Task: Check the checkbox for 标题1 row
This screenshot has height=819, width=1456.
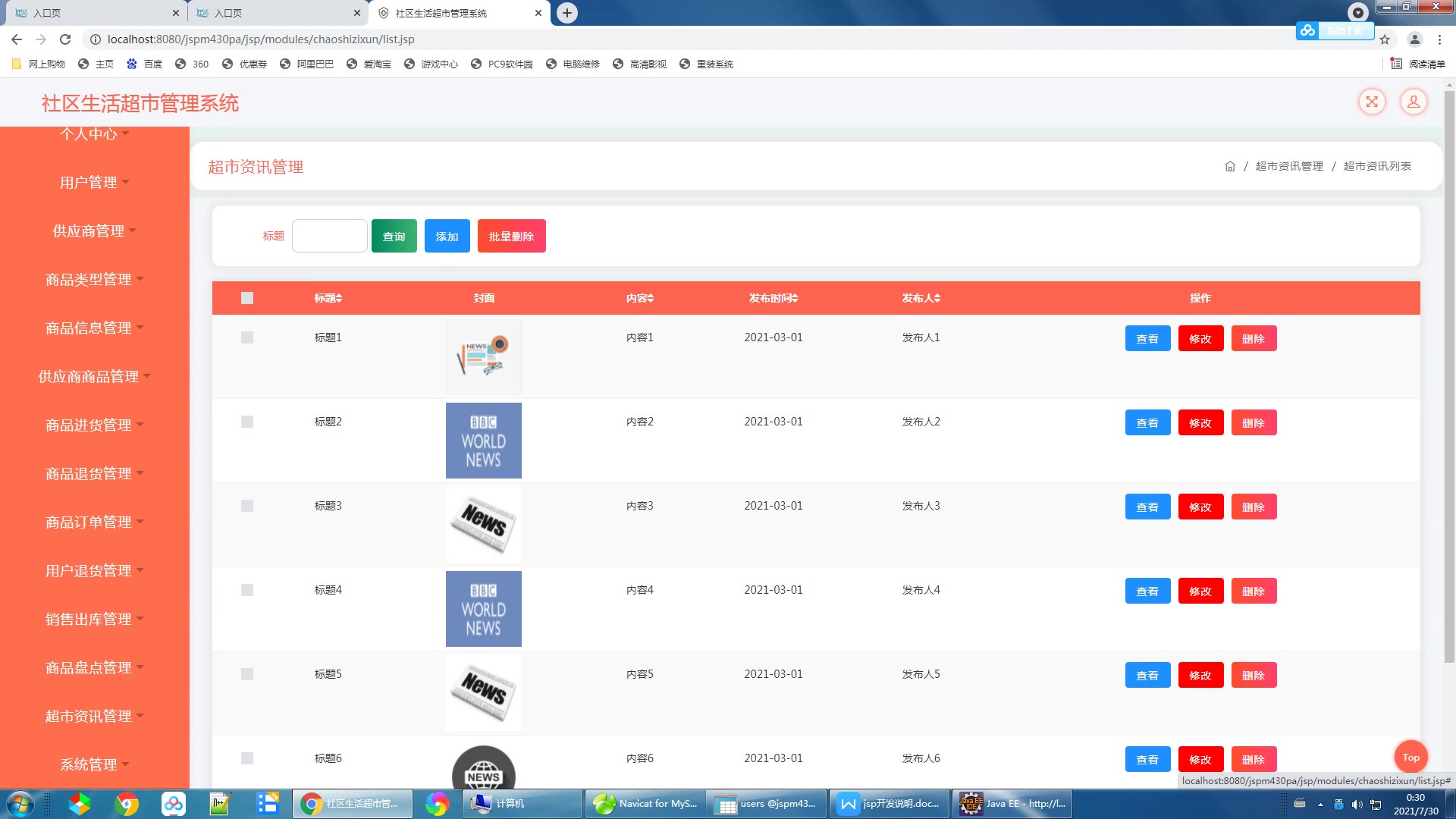Action: (247, 337)
